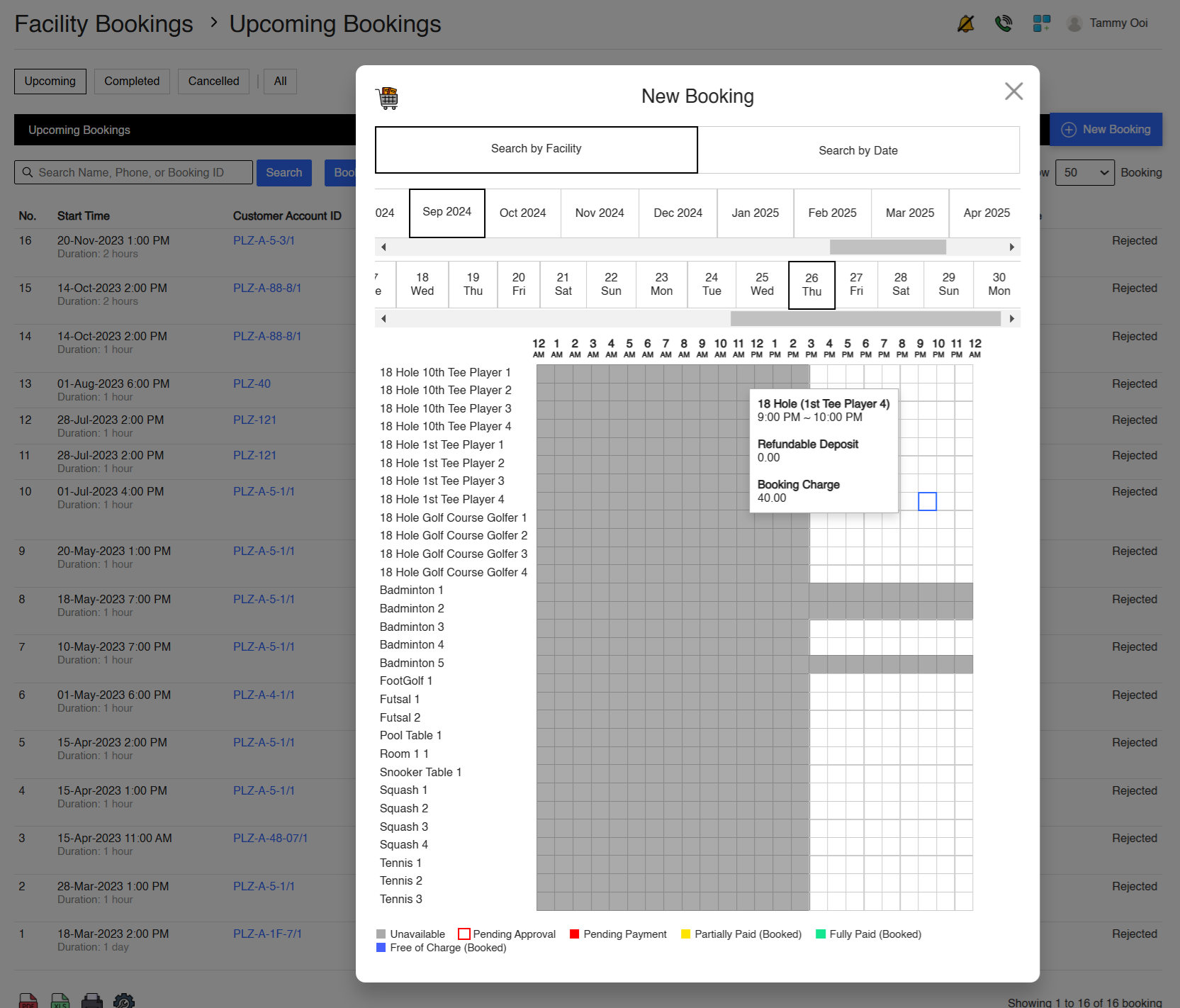Click the blue New Booking button

[x=1106, y=129]
